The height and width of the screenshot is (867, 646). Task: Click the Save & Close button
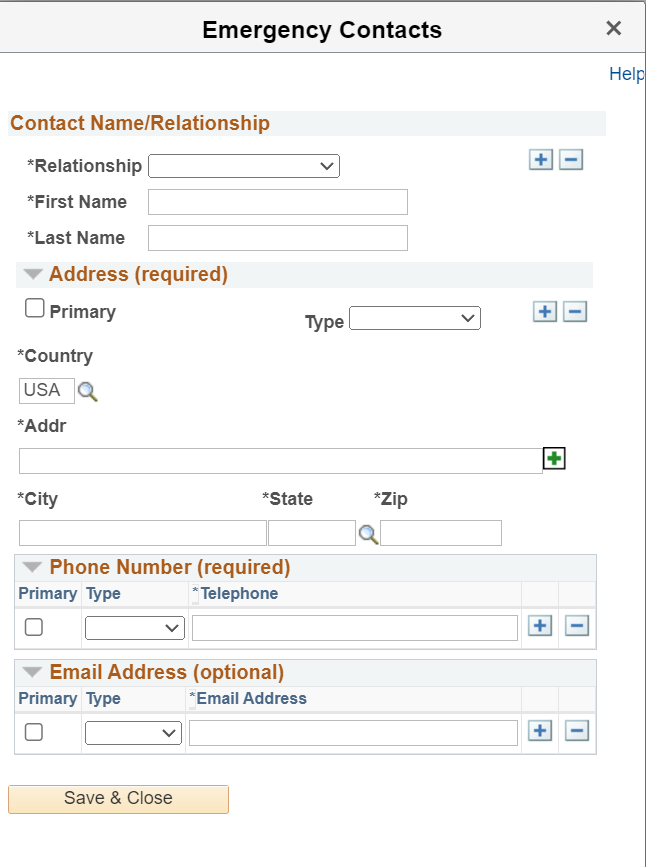click(x=118, y=798)
